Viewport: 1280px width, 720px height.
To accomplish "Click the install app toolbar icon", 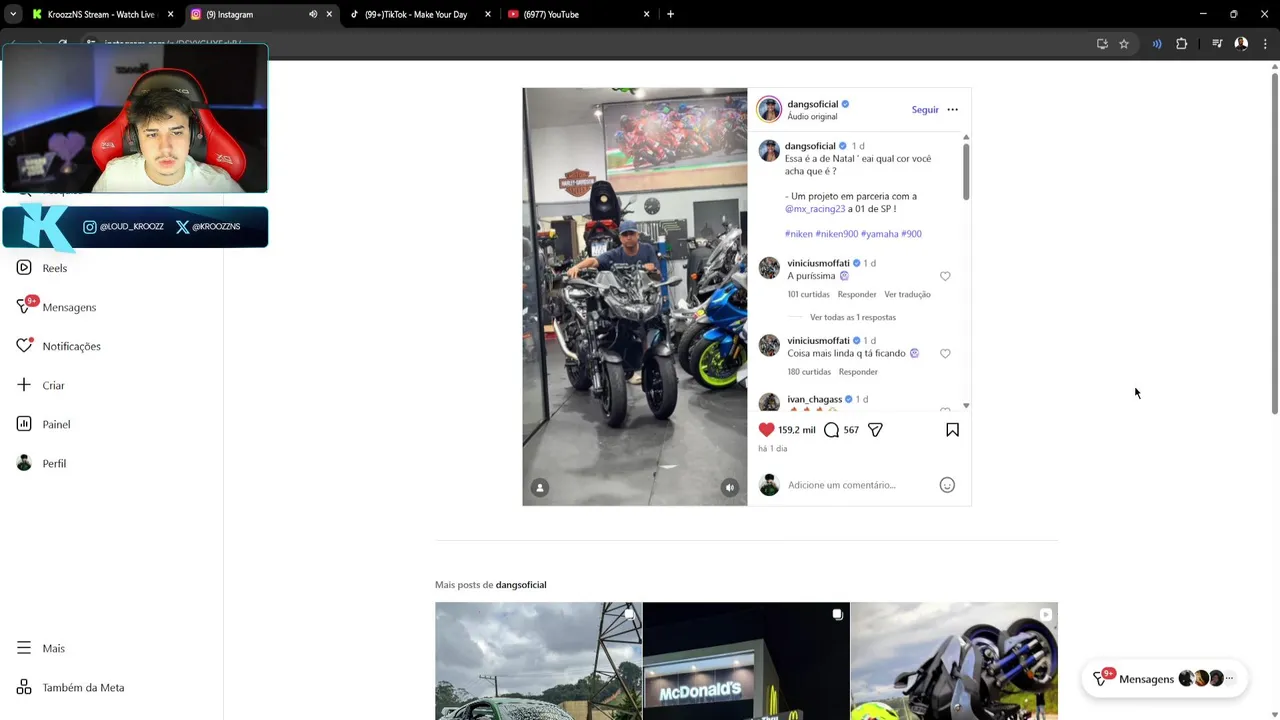I will point(1102,44).
